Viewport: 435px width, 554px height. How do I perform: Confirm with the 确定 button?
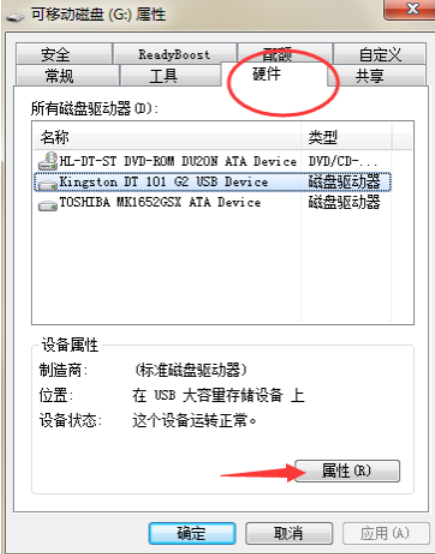pyautogui.click(x=192, y=533)
